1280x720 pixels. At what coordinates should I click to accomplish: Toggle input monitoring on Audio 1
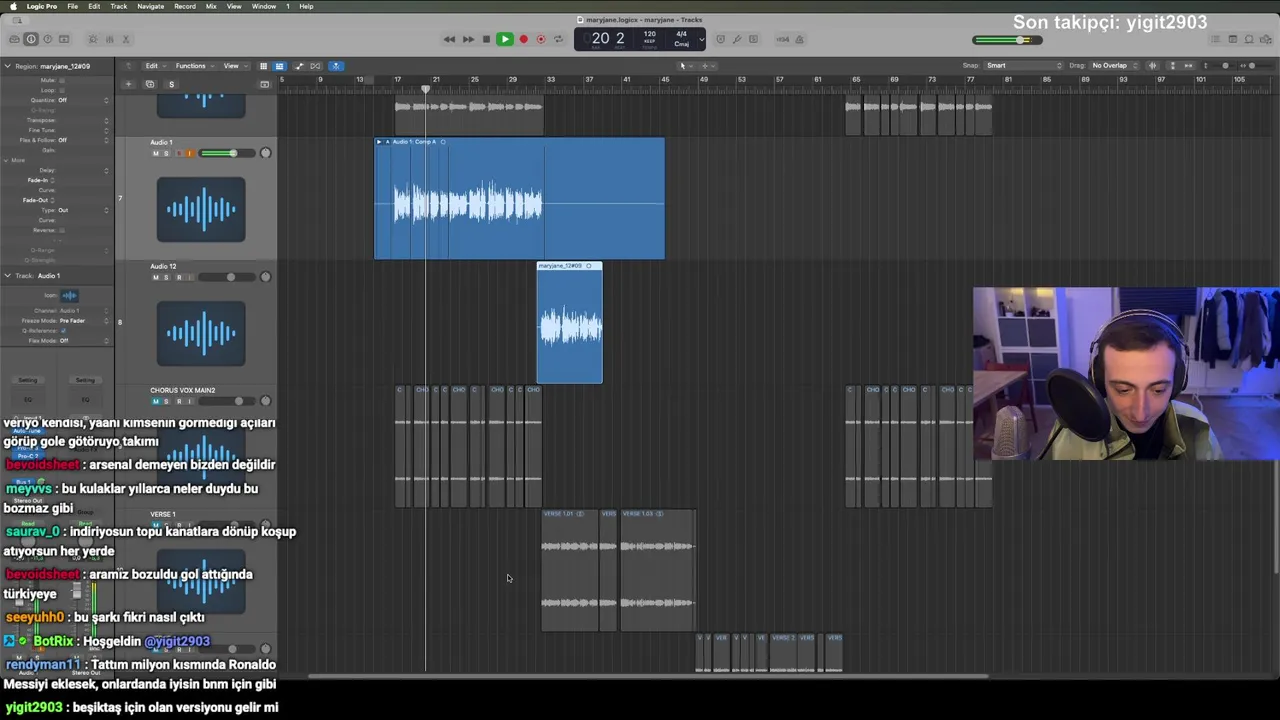(x=190, y=153)
